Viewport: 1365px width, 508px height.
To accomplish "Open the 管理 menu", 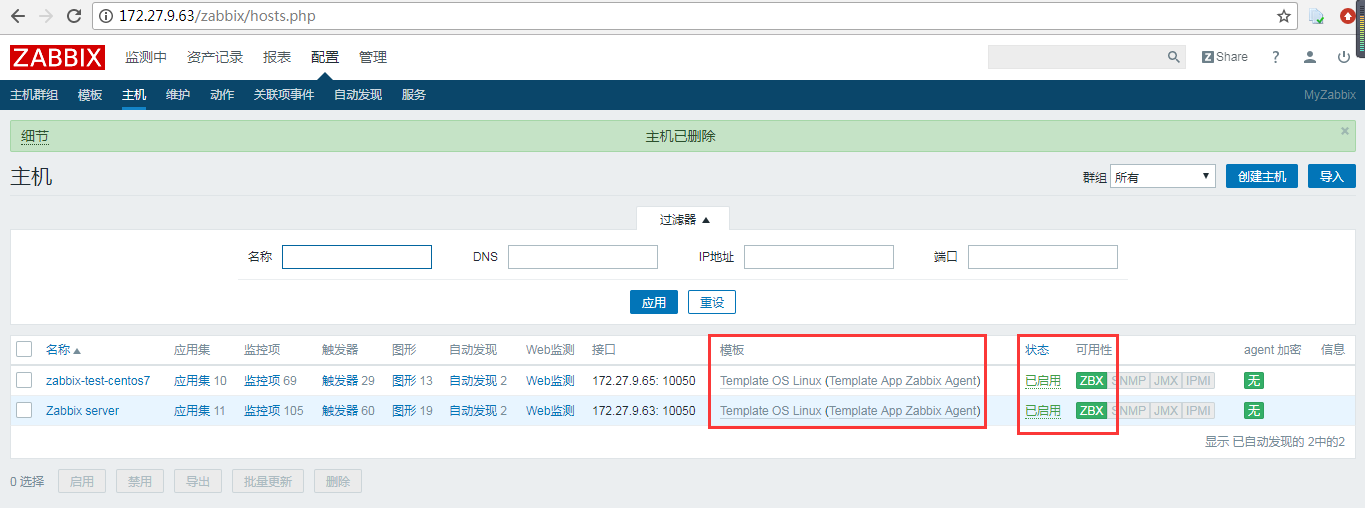I will tap(373, 57).
